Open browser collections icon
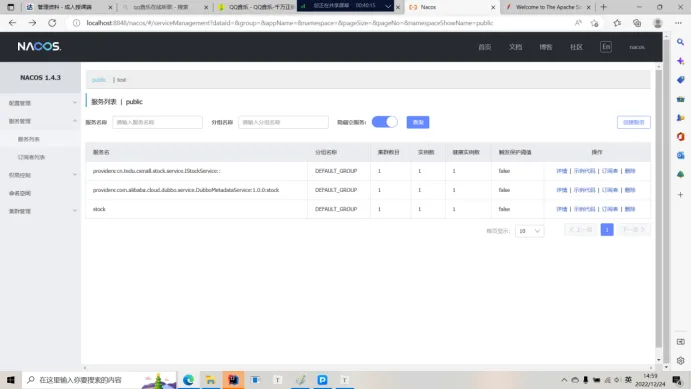This screenshot has width=692, height=389. tap(637, 23)
